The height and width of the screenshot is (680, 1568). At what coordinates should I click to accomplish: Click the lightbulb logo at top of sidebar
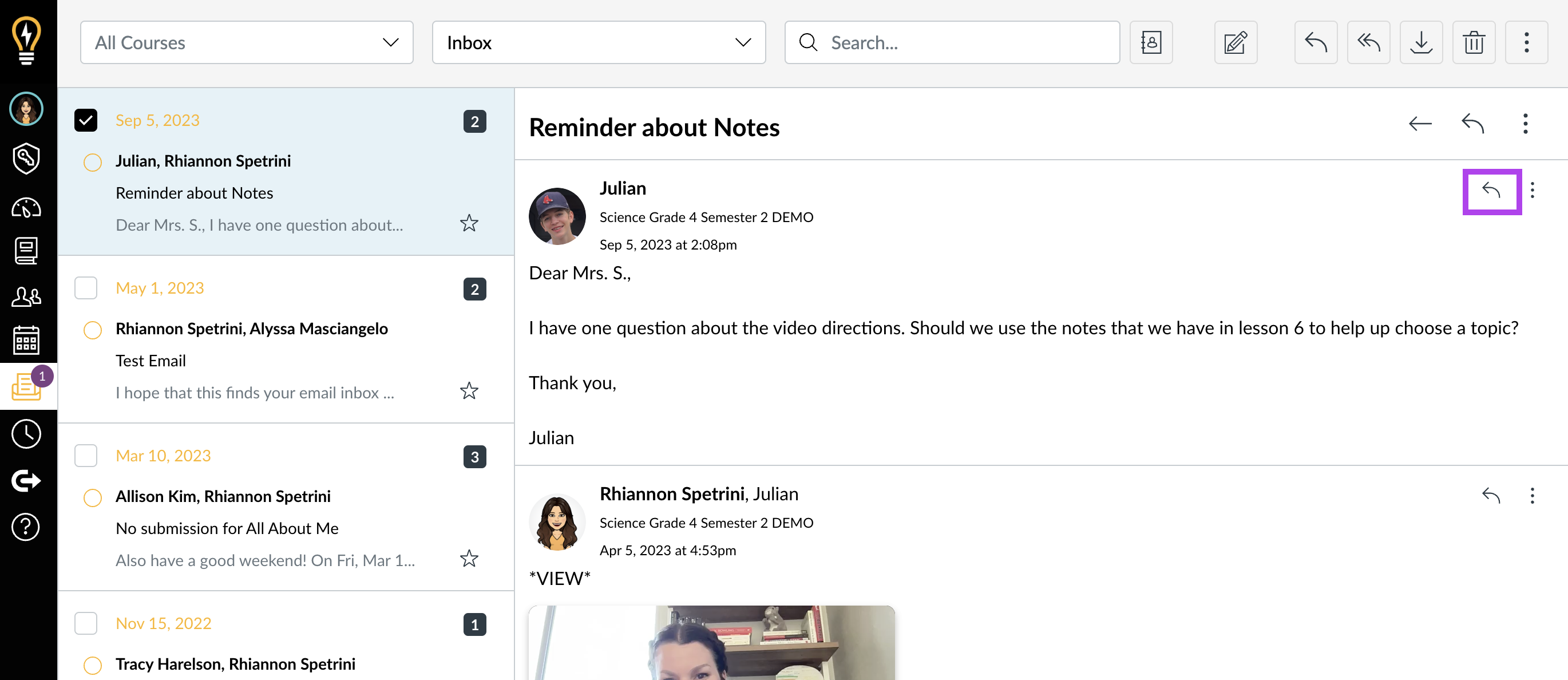[26, 41]
